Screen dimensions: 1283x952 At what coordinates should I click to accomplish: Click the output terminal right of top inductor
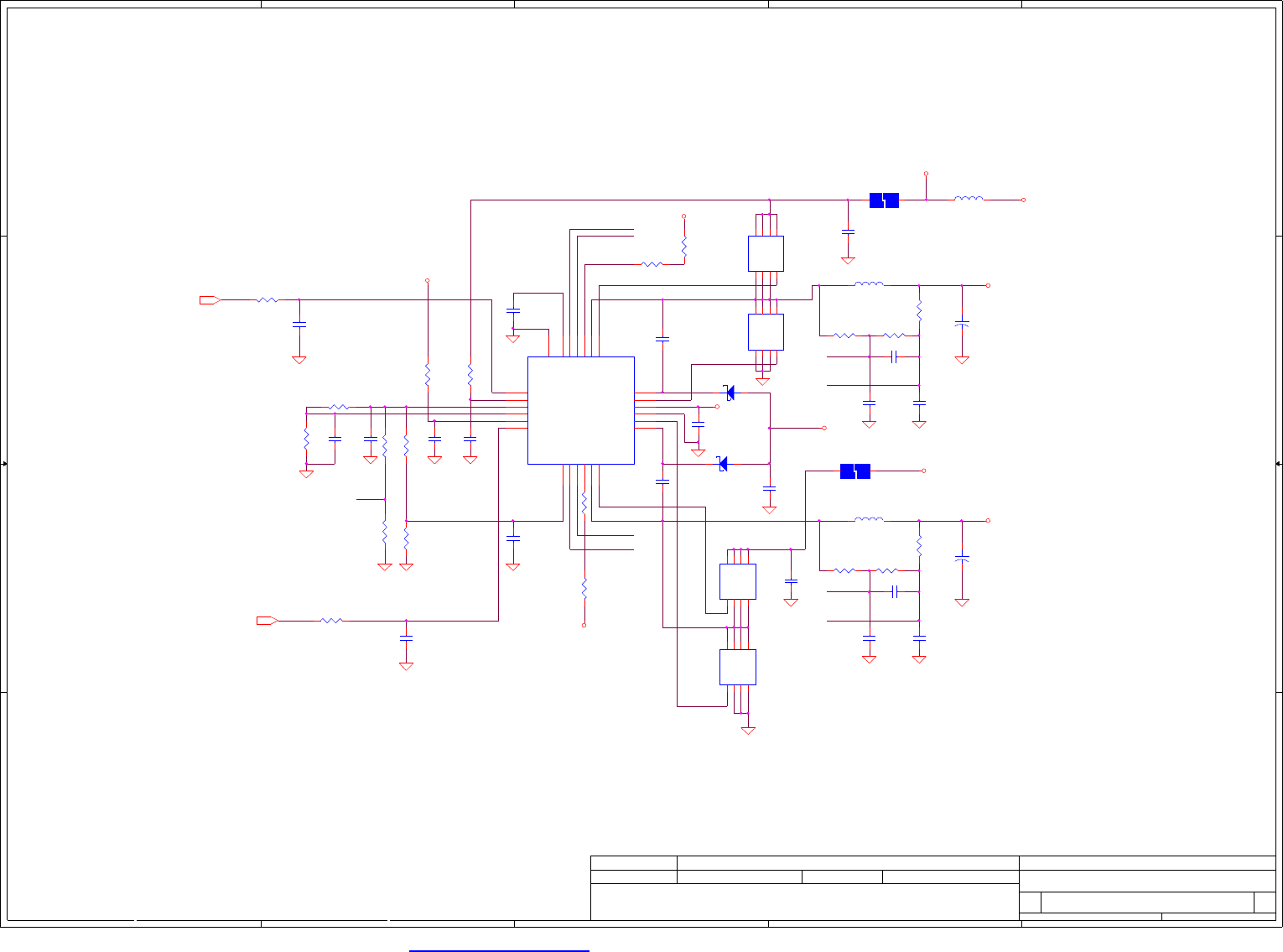pos(1024,200)
